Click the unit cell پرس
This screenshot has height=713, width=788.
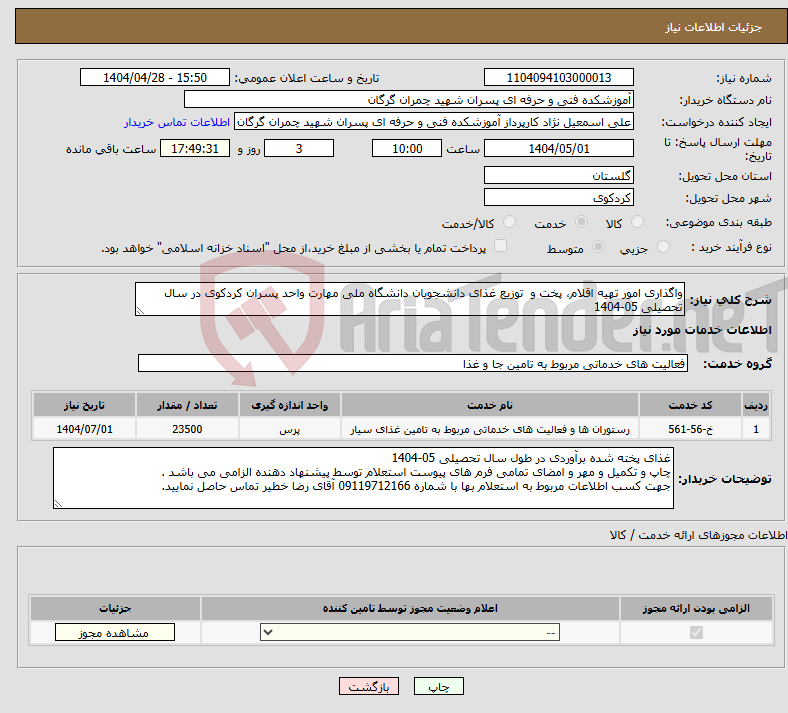(290, 429)
